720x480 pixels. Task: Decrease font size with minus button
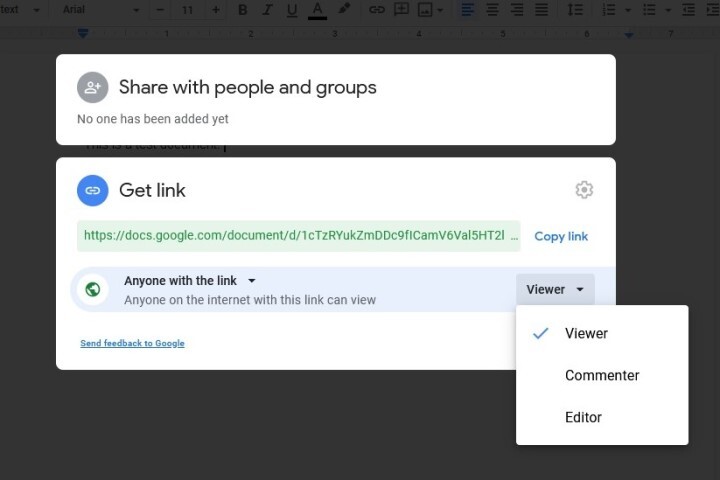coord(160,10)
